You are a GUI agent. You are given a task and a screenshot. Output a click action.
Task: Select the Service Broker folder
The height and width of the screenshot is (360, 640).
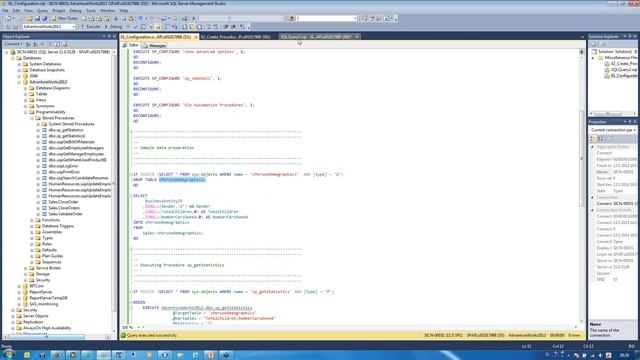48,268
